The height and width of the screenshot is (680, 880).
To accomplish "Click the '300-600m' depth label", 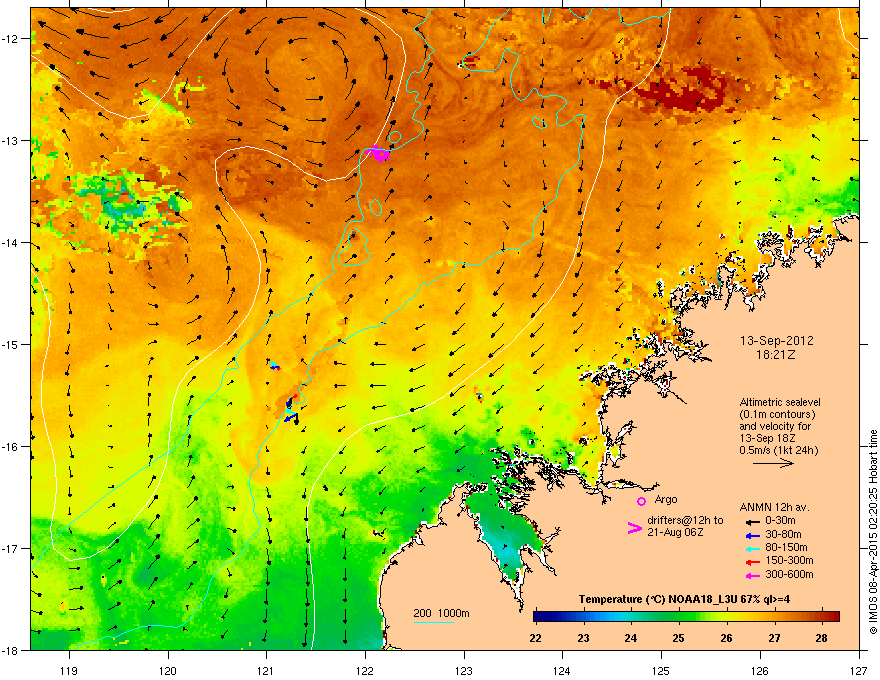I will point(789,574).
